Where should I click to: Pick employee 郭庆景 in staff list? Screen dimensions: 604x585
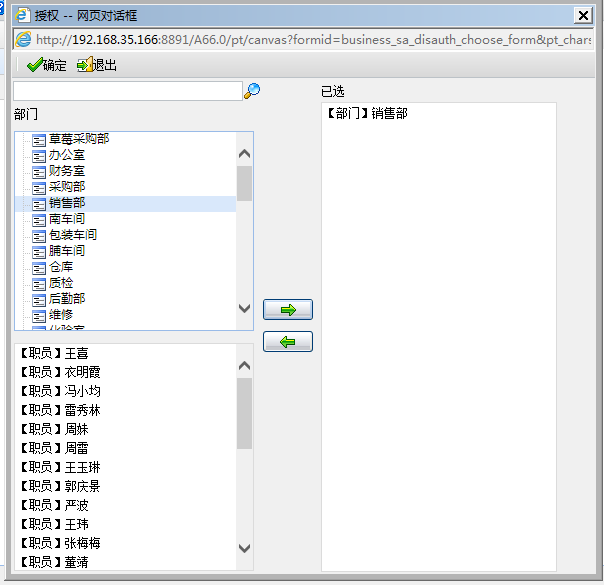click(x=59, y=486)
